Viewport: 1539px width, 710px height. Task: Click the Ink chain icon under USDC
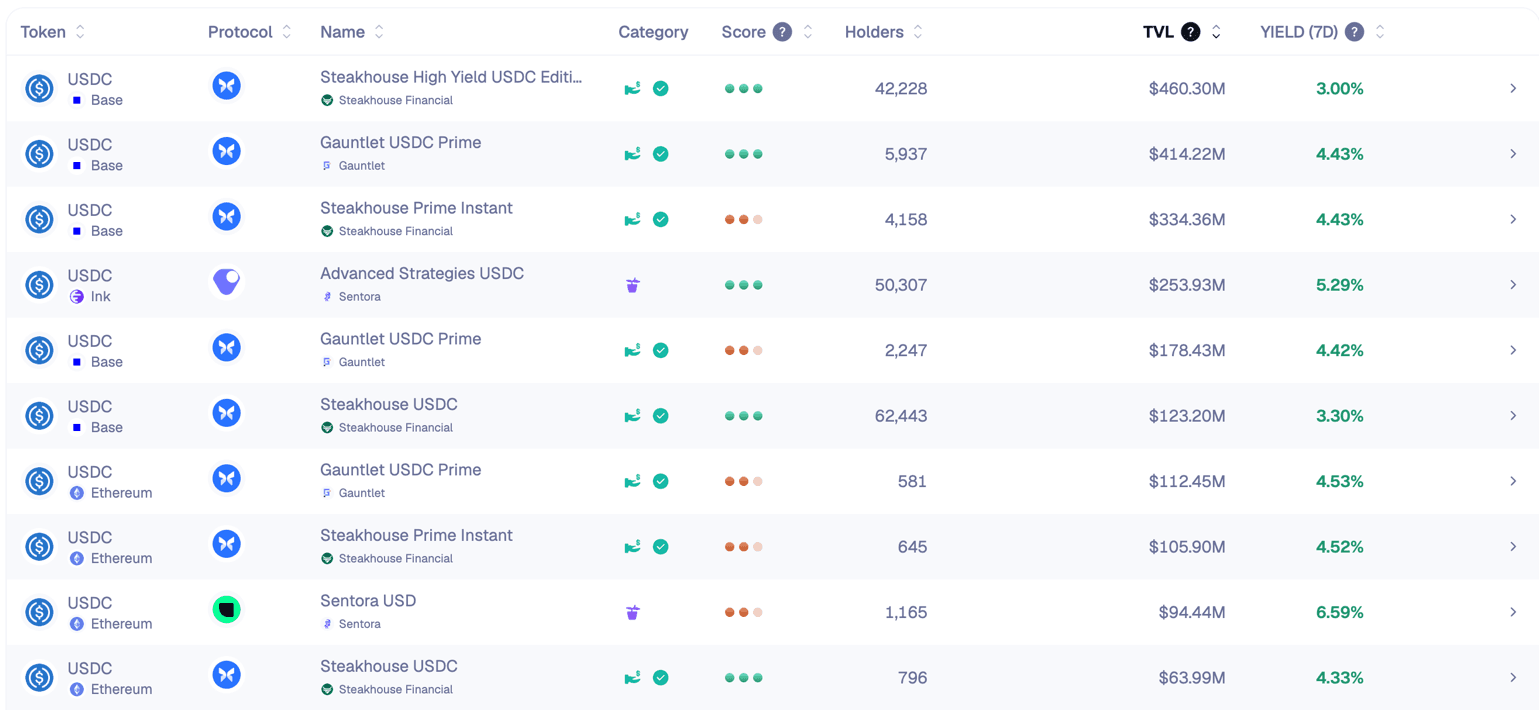pyautogui.click(x=77, y=297)
